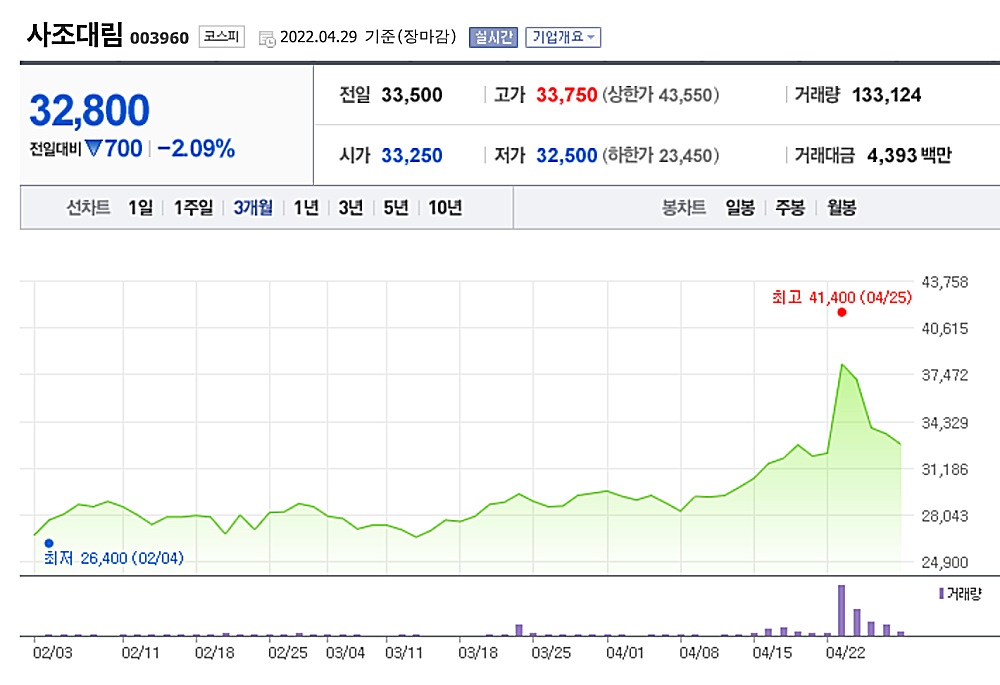Click the purple 거래량 legend swatch
1000x685 pixels.
coord(941,594)
